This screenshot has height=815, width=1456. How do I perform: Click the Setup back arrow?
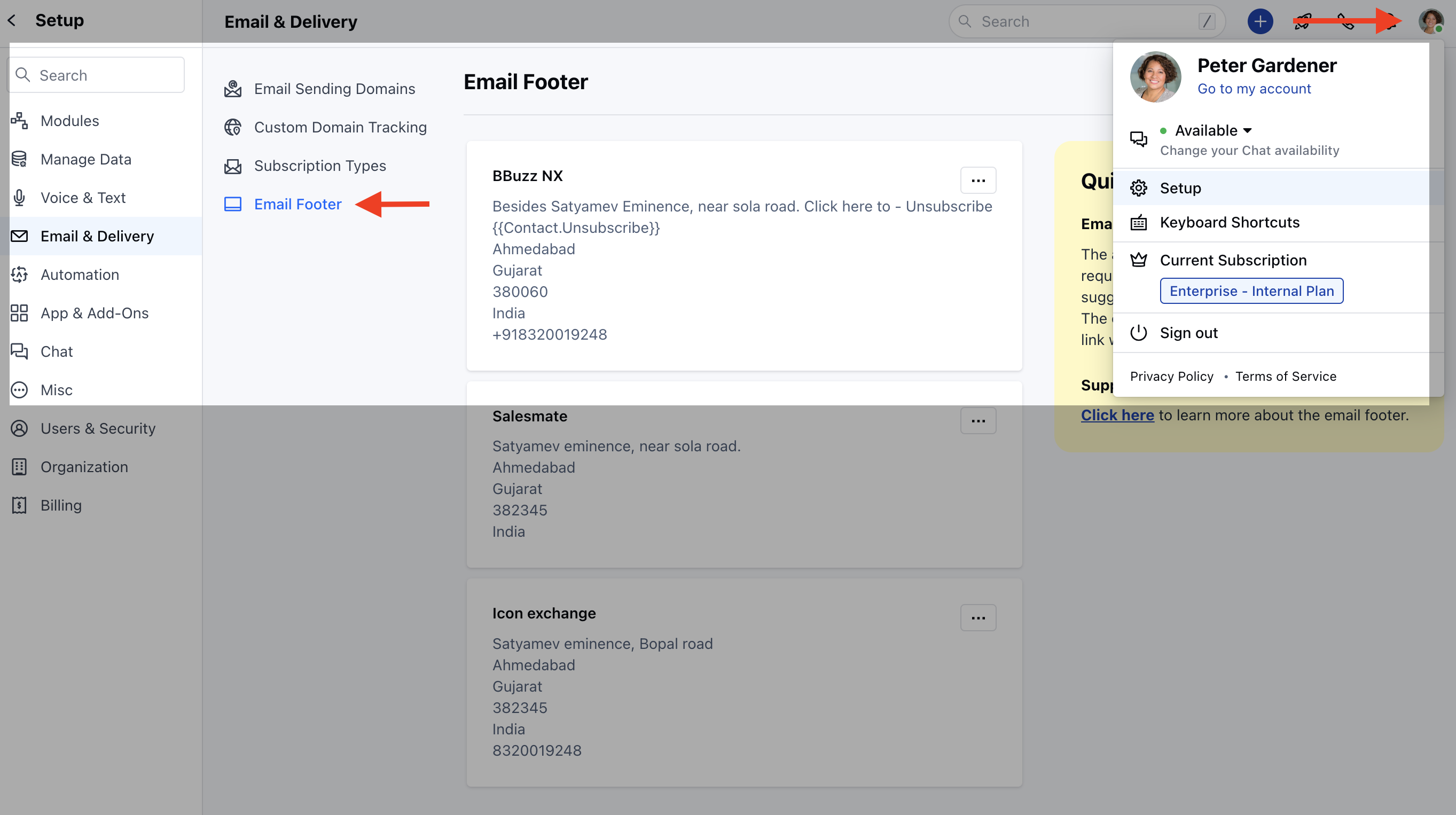tap(12, 20)
